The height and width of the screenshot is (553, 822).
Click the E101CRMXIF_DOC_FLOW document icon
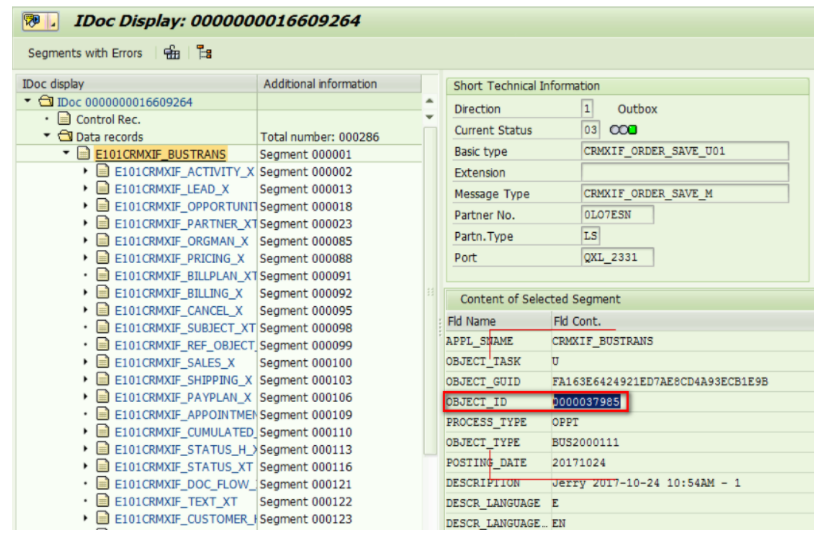pos(103,483)
